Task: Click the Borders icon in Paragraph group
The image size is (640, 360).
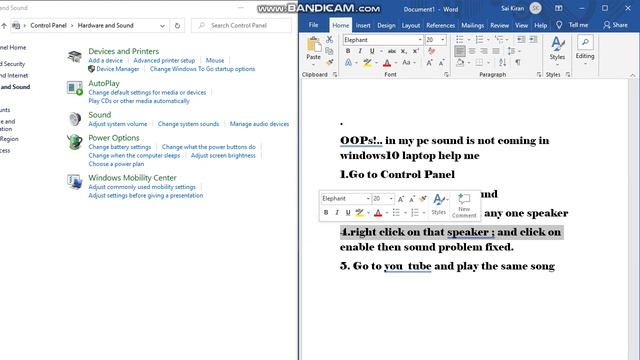Action: (x=479, y=62)
